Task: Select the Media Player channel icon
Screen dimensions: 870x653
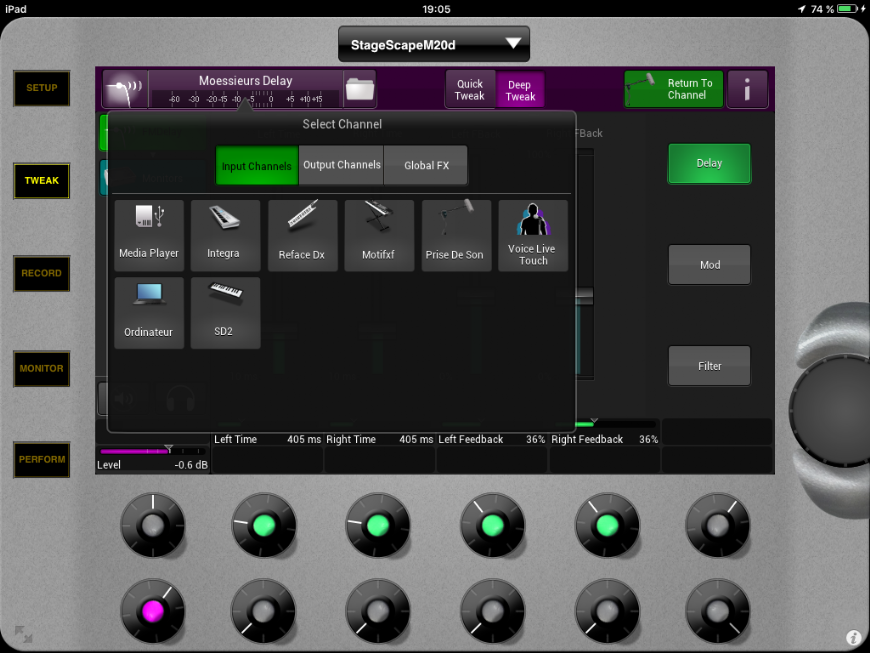Action: [x=149, y=235]
